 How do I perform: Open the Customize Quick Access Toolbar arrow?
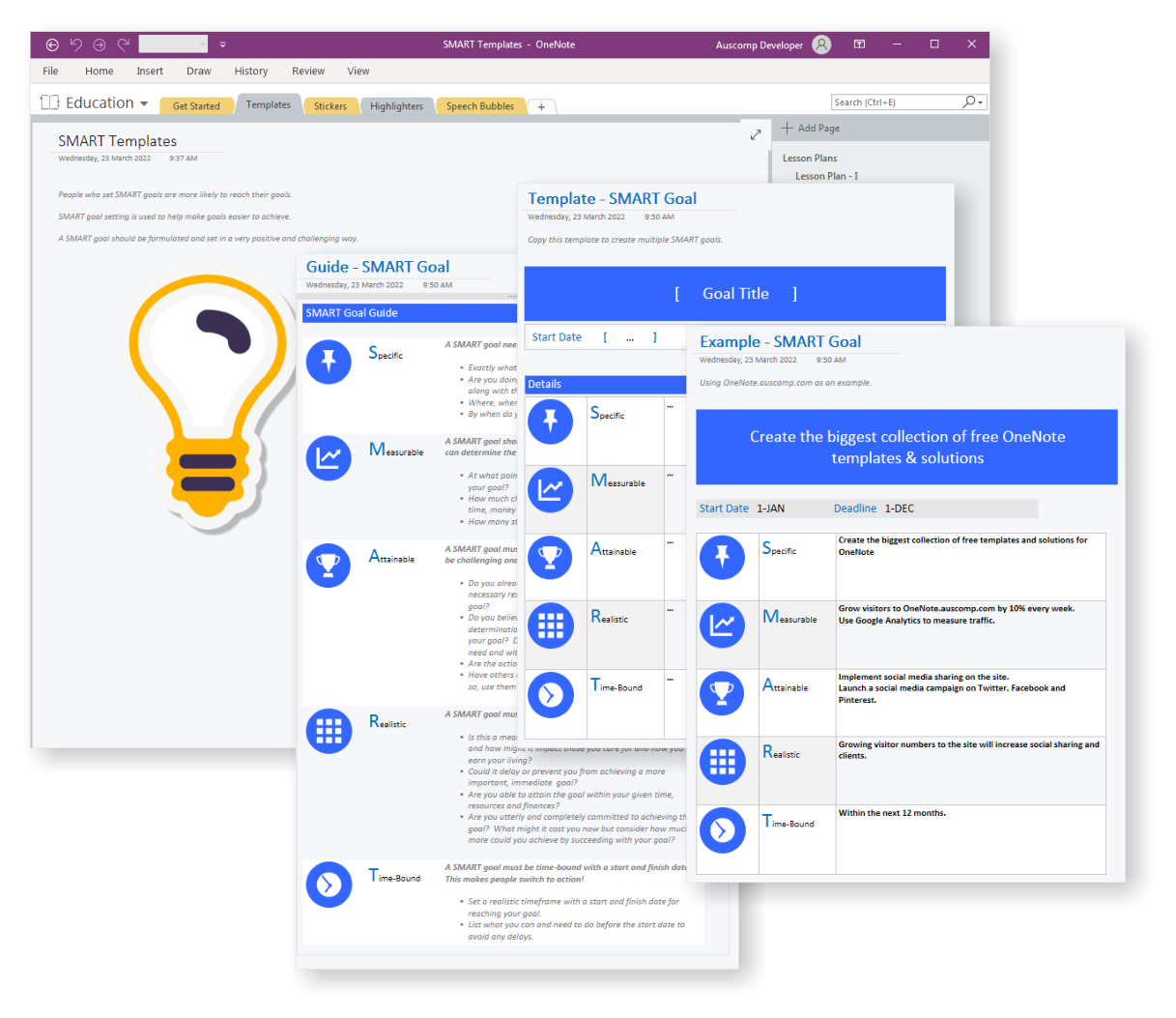coord(222,44)
